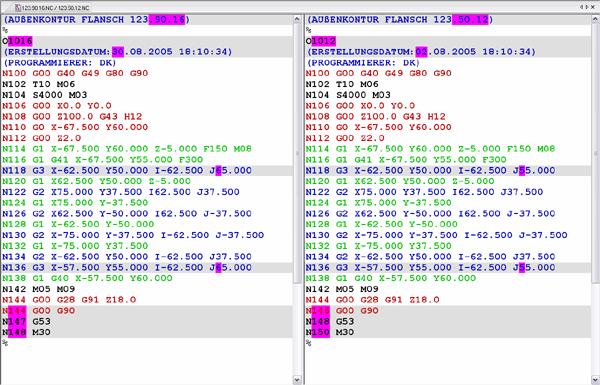The image size is (600, 385).
Task: Click the tab scroll left arrow
Action: click(x=581, y=7)
